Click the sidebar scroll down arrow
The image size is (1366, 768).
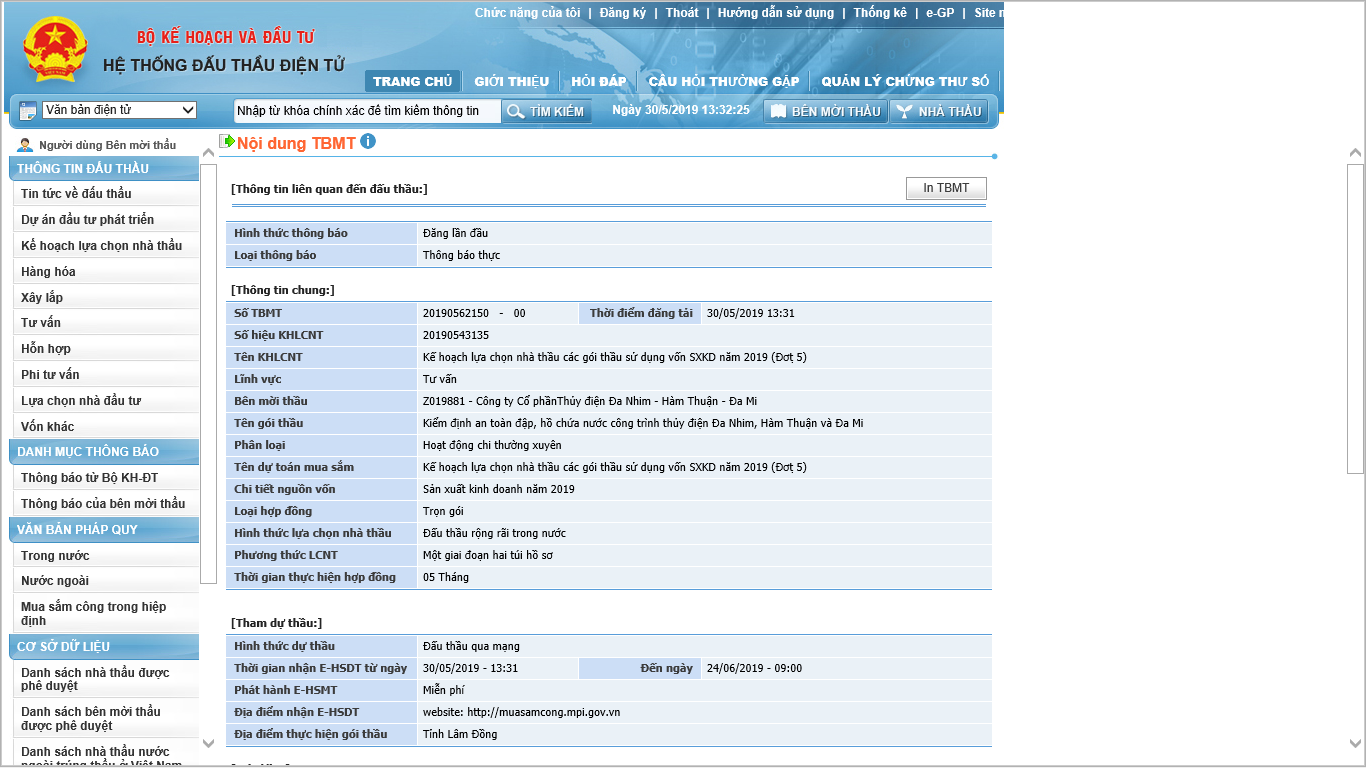[208, 743]
